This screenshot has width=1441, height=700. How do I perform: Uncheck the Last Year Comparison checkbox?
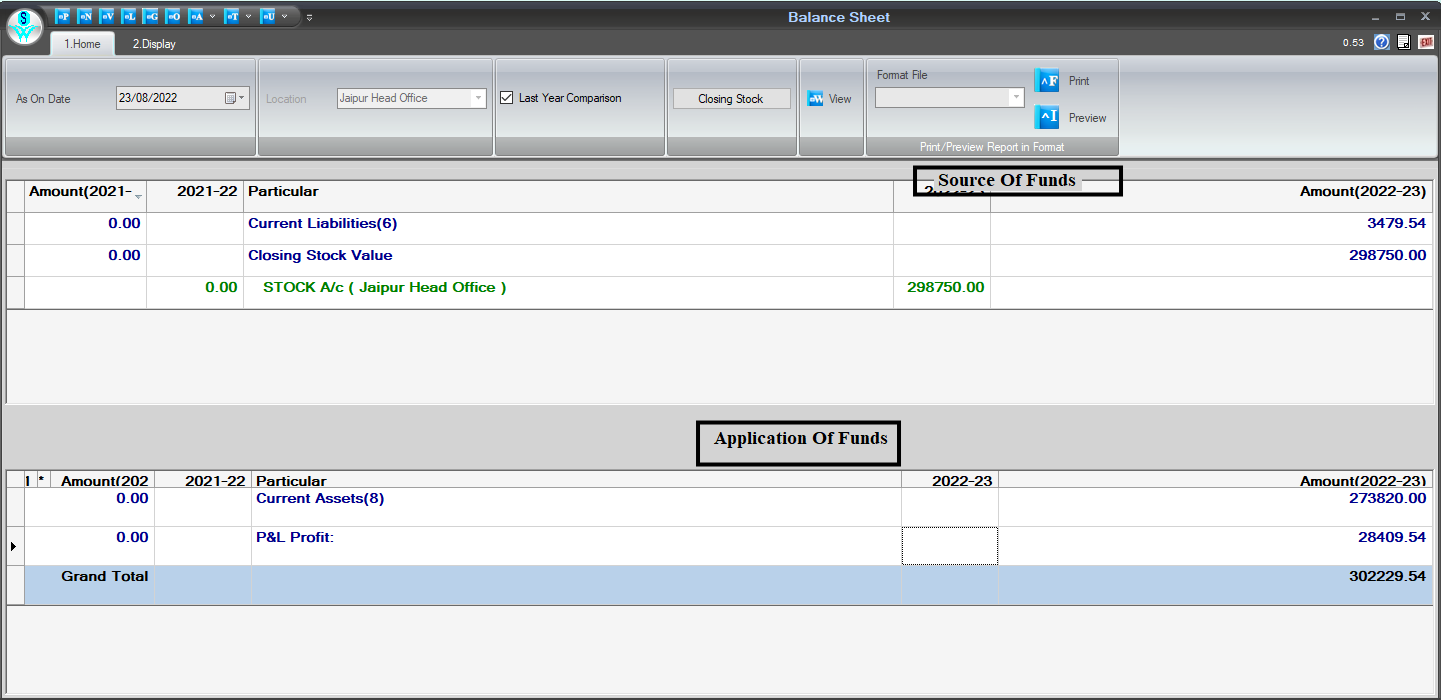tap(507, 98)
